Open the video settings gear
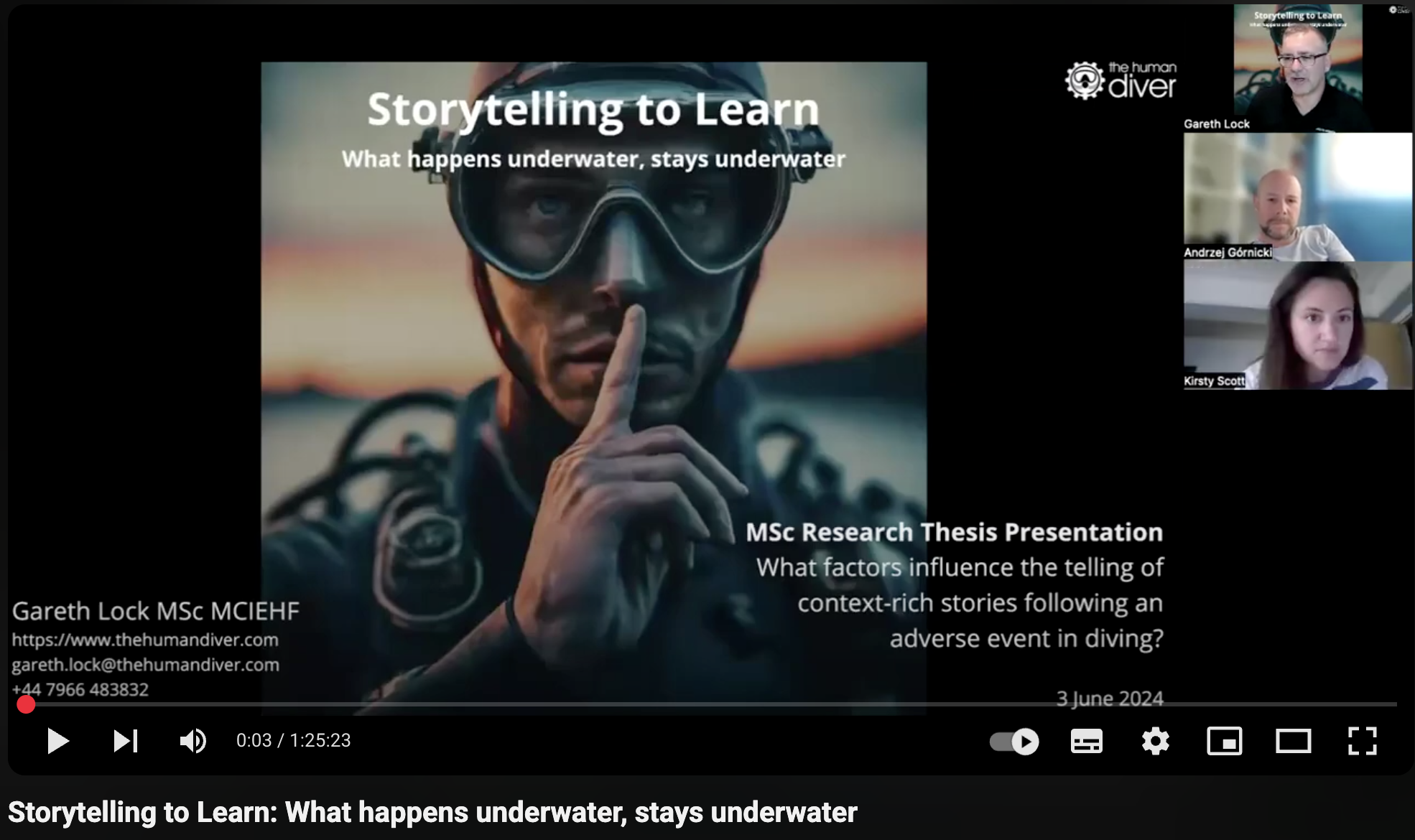Image resolution: width=1415 pixels, height=840 pixels. tap(1155, 741)
